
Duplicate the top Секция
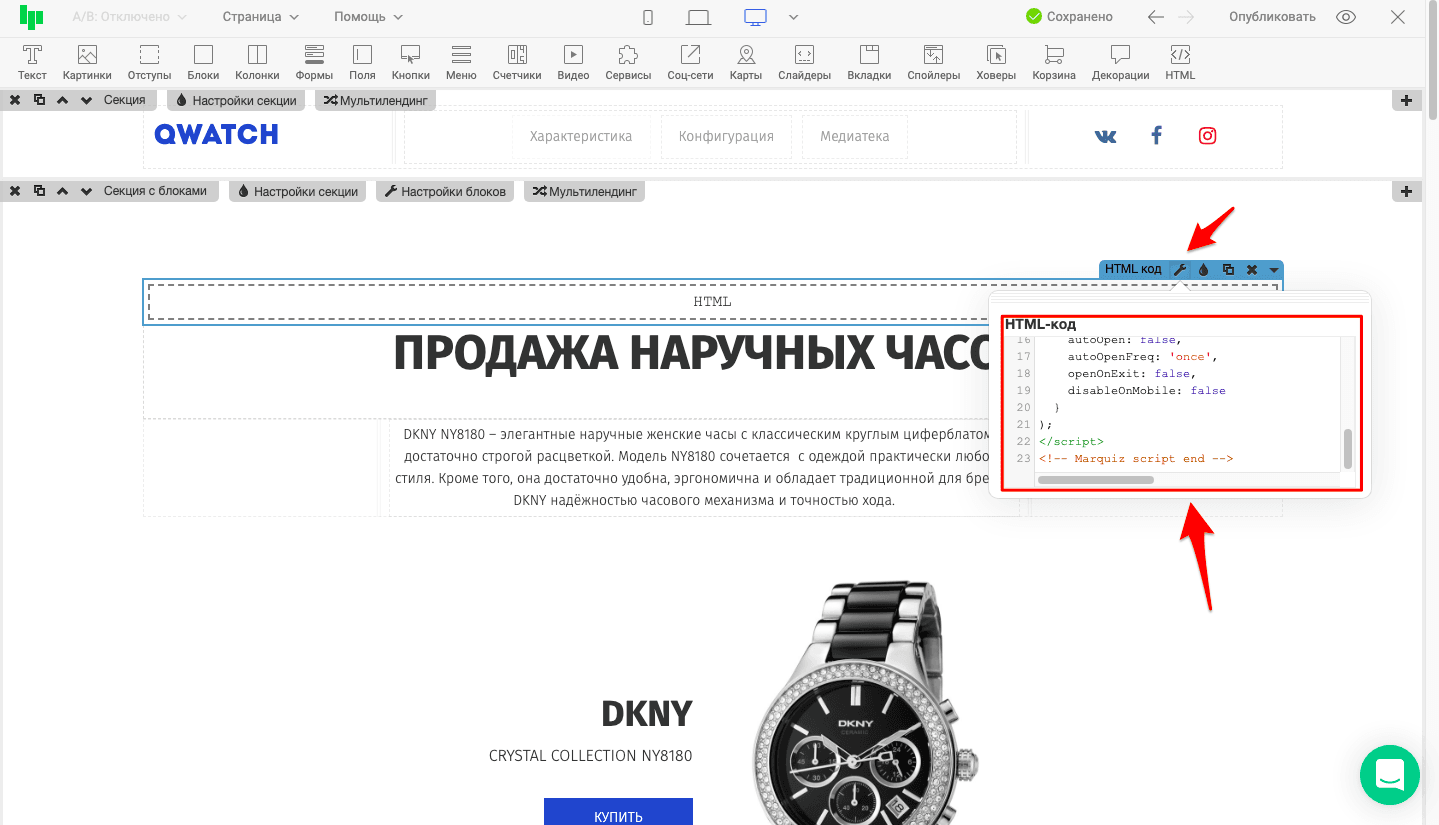pyautogui.click(x=39, y=100)
